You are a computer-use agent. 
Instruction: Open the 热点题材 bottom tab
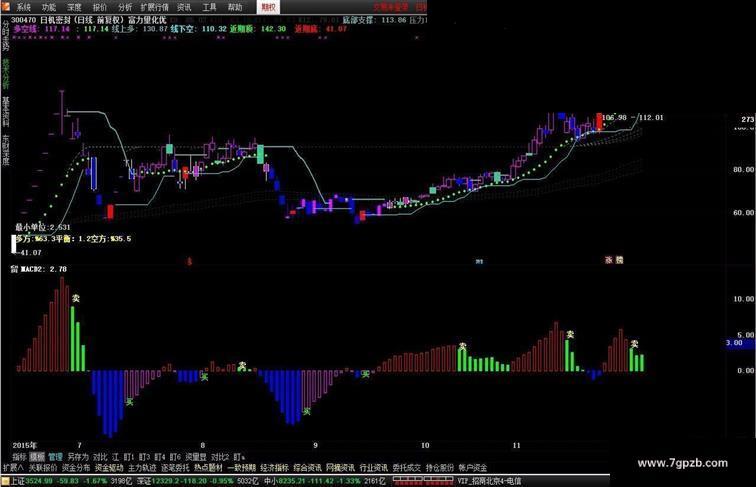[x=208, y=468]
